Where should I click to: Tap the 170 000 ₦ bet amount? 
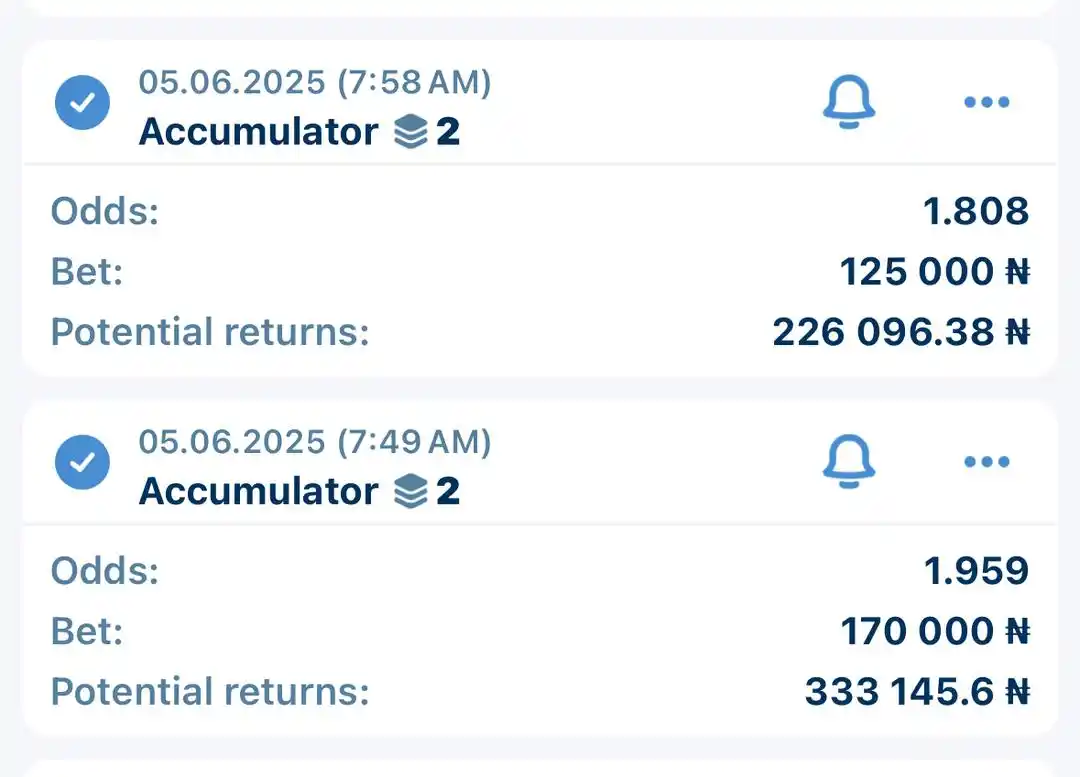click(x=934, y=632)
